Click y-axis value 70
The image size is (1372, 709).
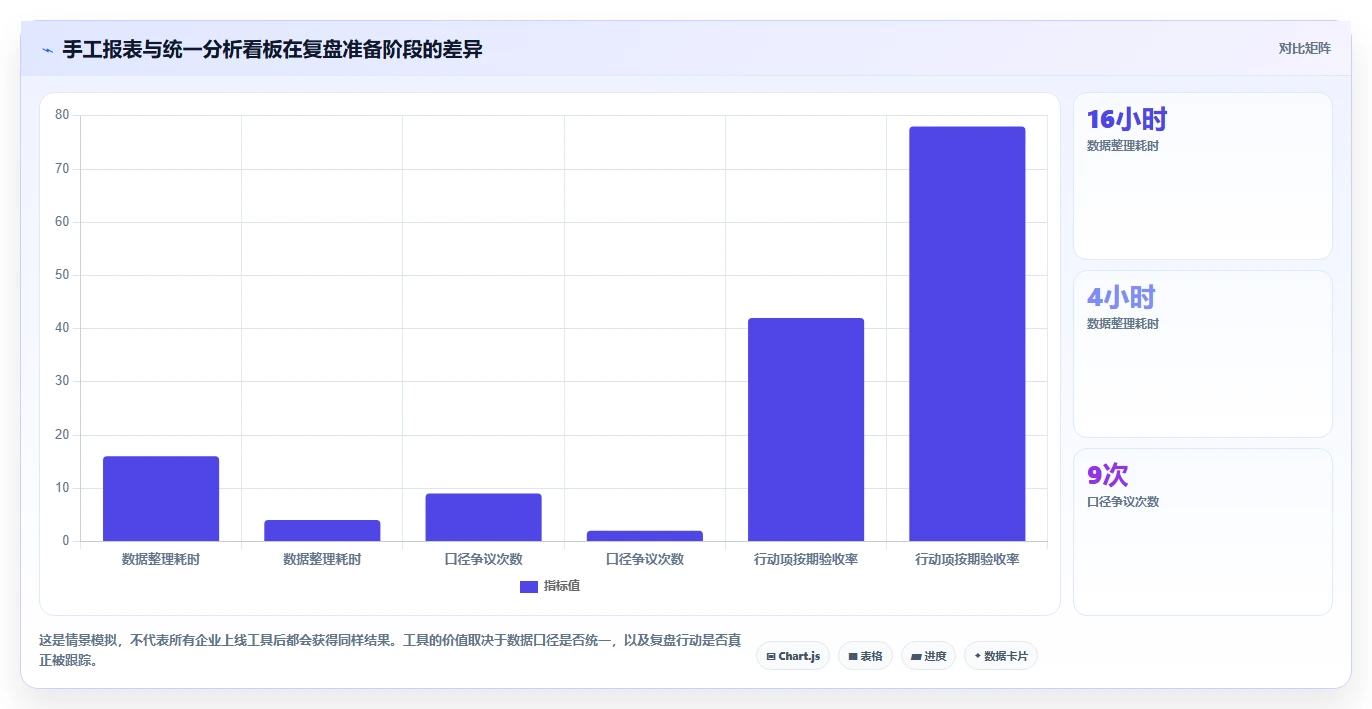pyautogui.click(x=62, y=169)
